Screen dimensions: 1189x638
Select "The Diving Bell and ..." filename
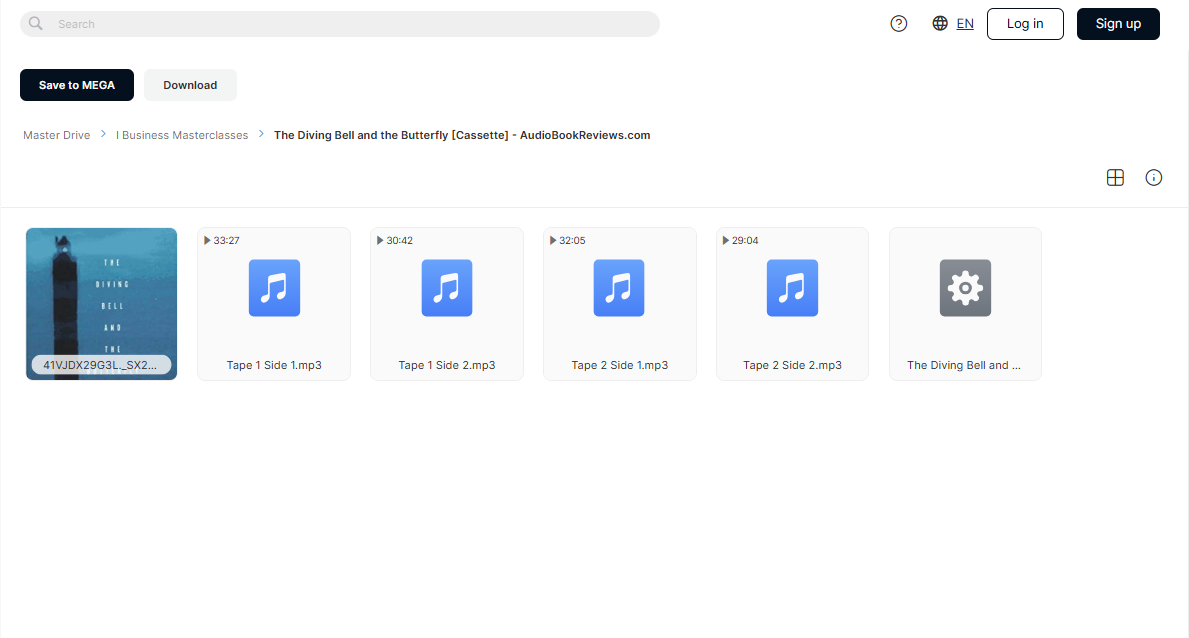tap(965, 365)
